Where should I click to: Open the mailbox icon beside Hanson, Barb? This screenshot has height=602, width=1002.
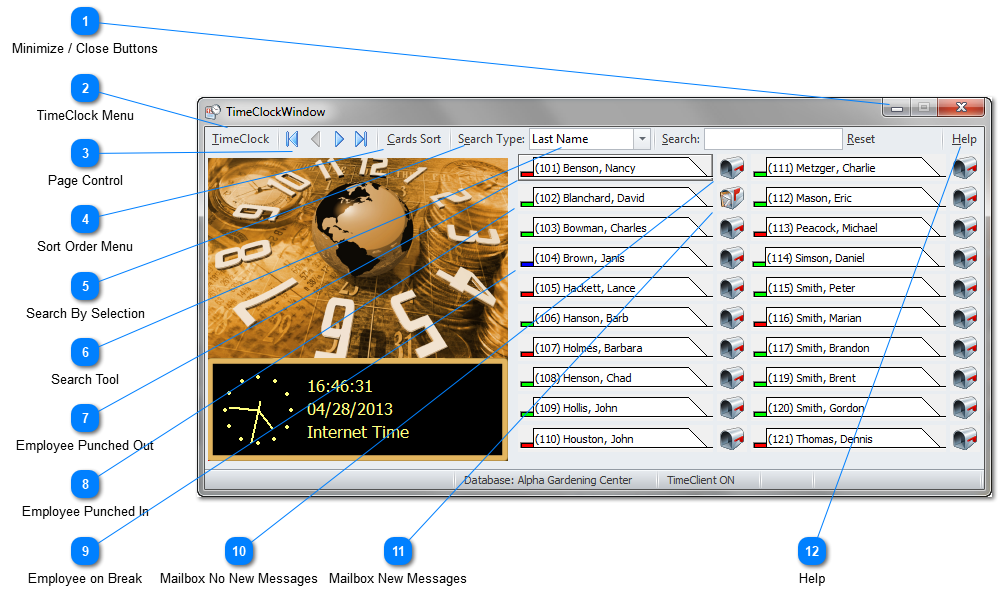(x=731, y=317)
